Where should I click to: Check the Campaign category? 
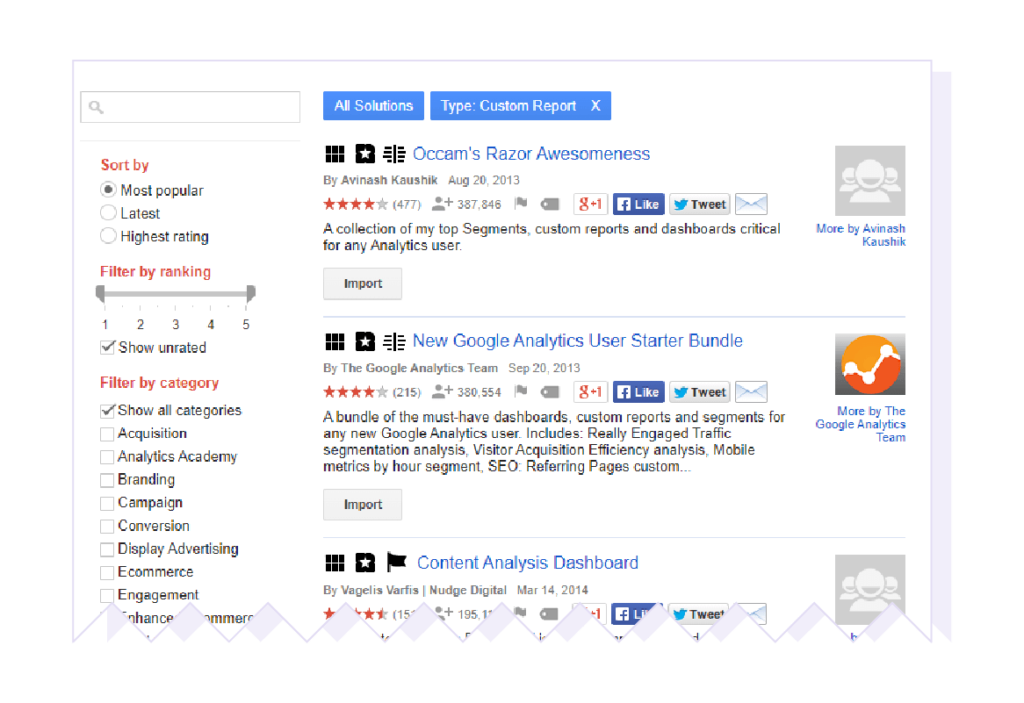[x=107, y=503]
